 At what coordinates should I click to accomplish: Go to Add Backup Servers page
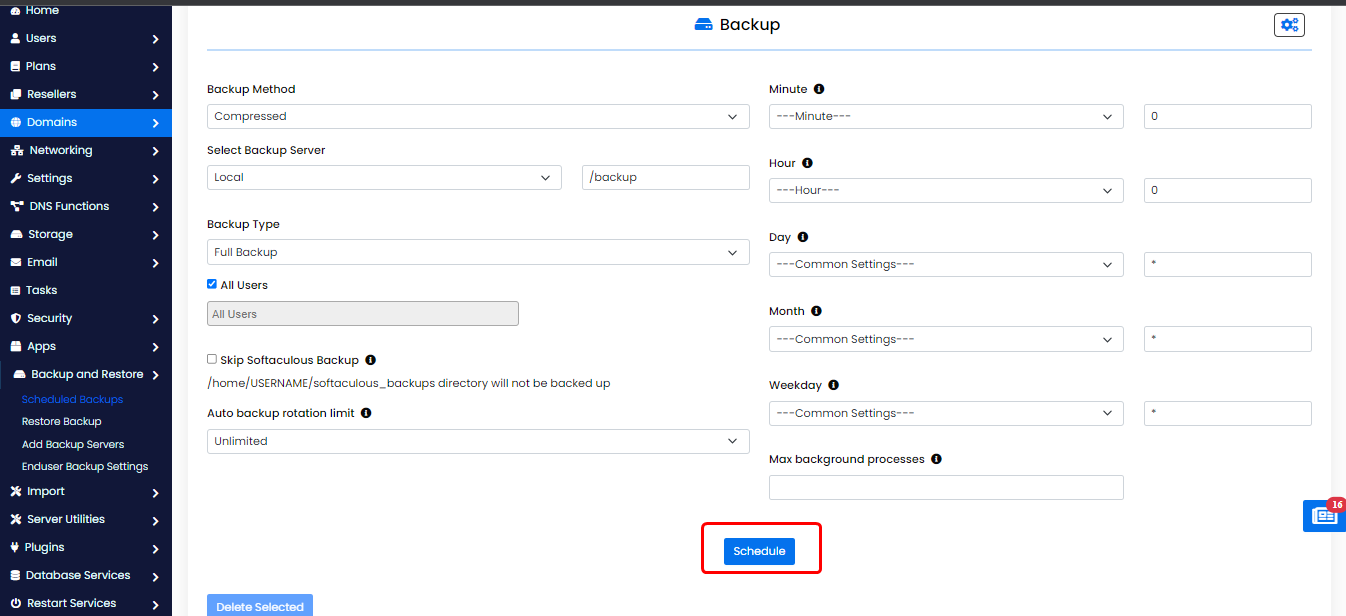click(73, 444)
